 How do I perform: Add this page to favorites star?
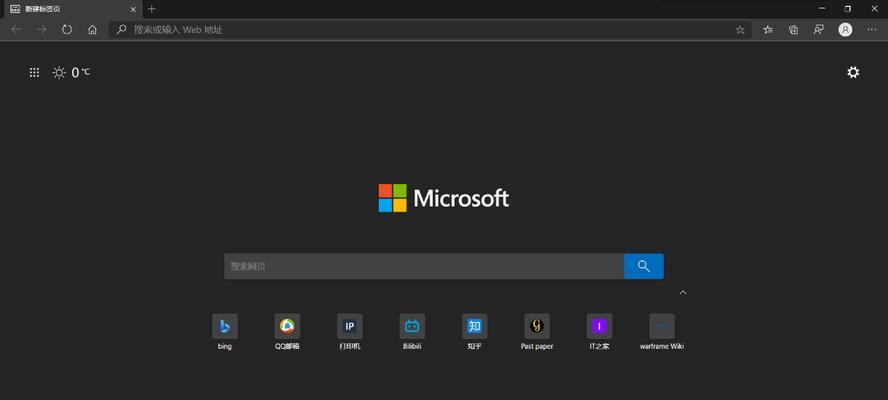coord(740,30)
